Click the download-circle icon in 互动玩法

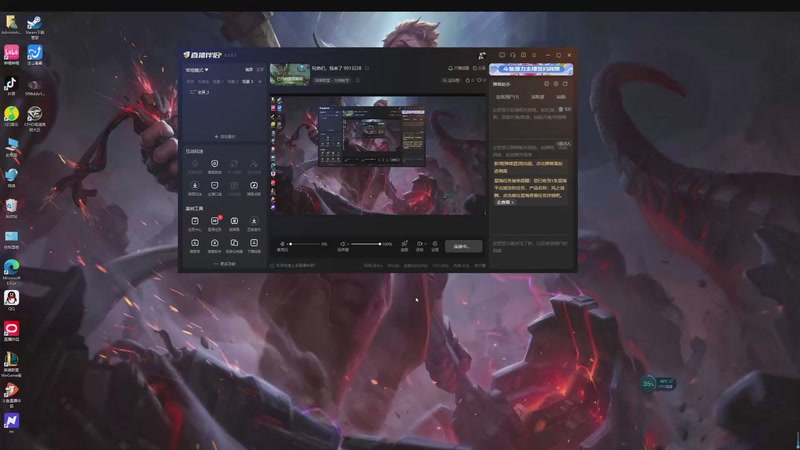(195, 188)
